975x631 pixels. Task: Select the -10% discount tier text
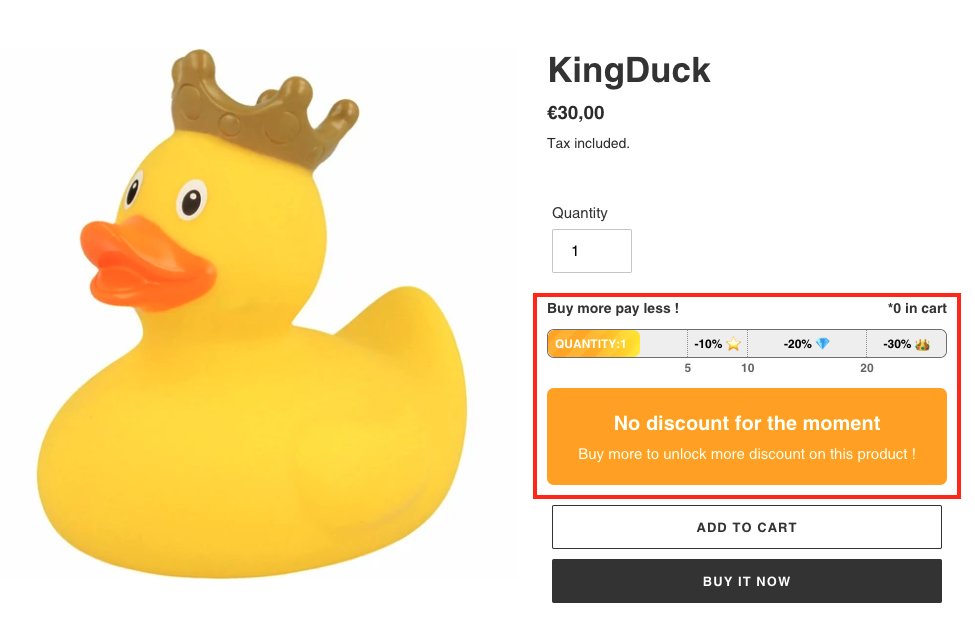tap(708, 344)
